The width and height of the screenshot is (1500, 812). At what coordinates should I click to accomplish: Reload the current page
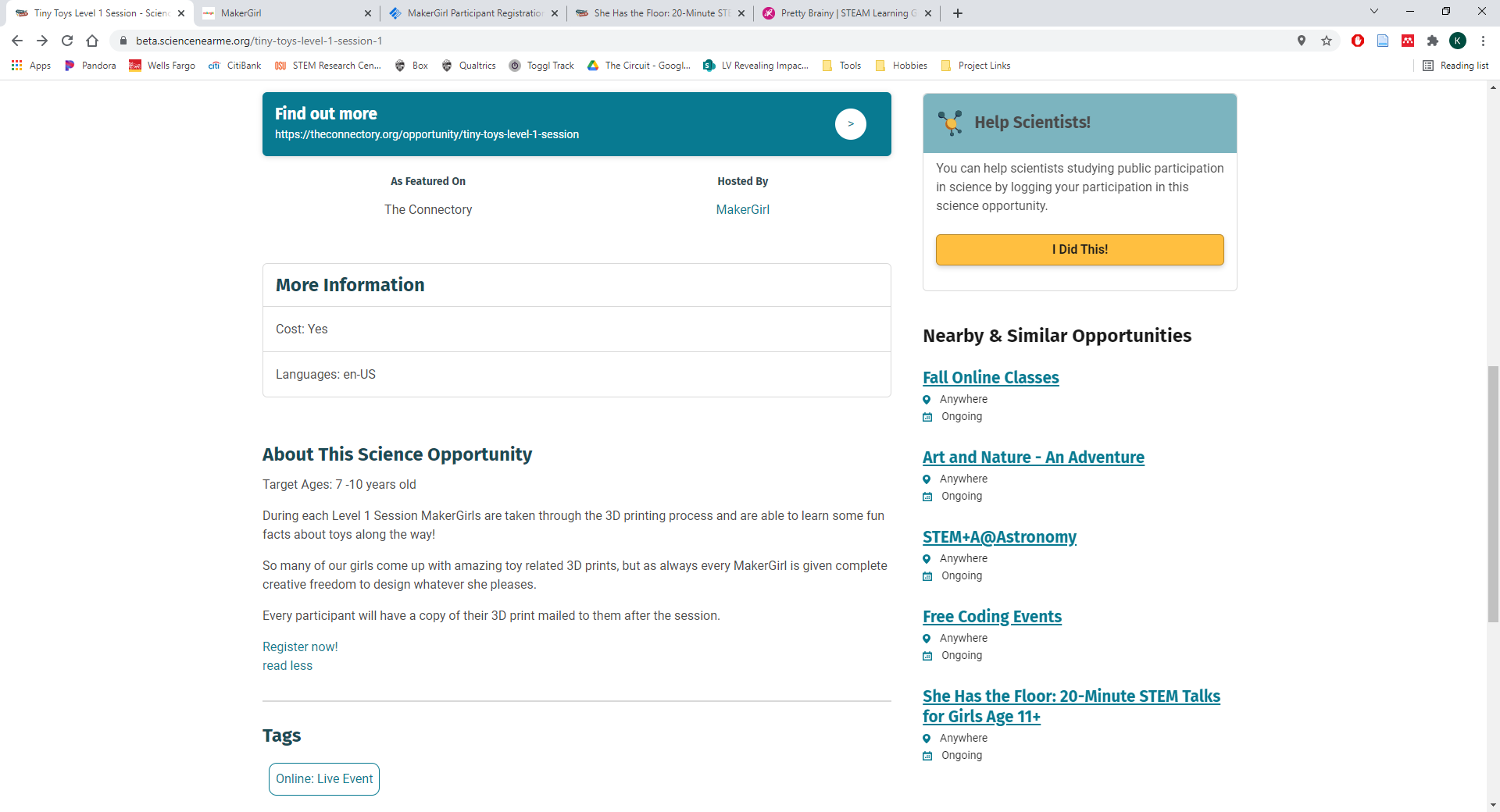[x=67, y=41]
